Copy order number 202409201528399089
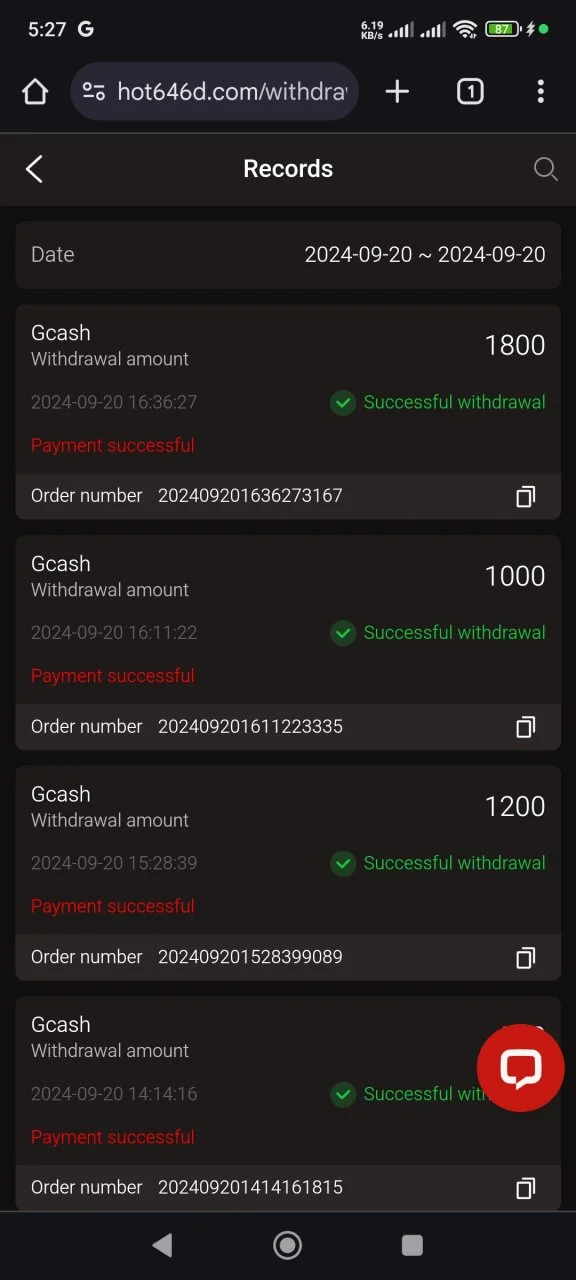 pos(525,957)
